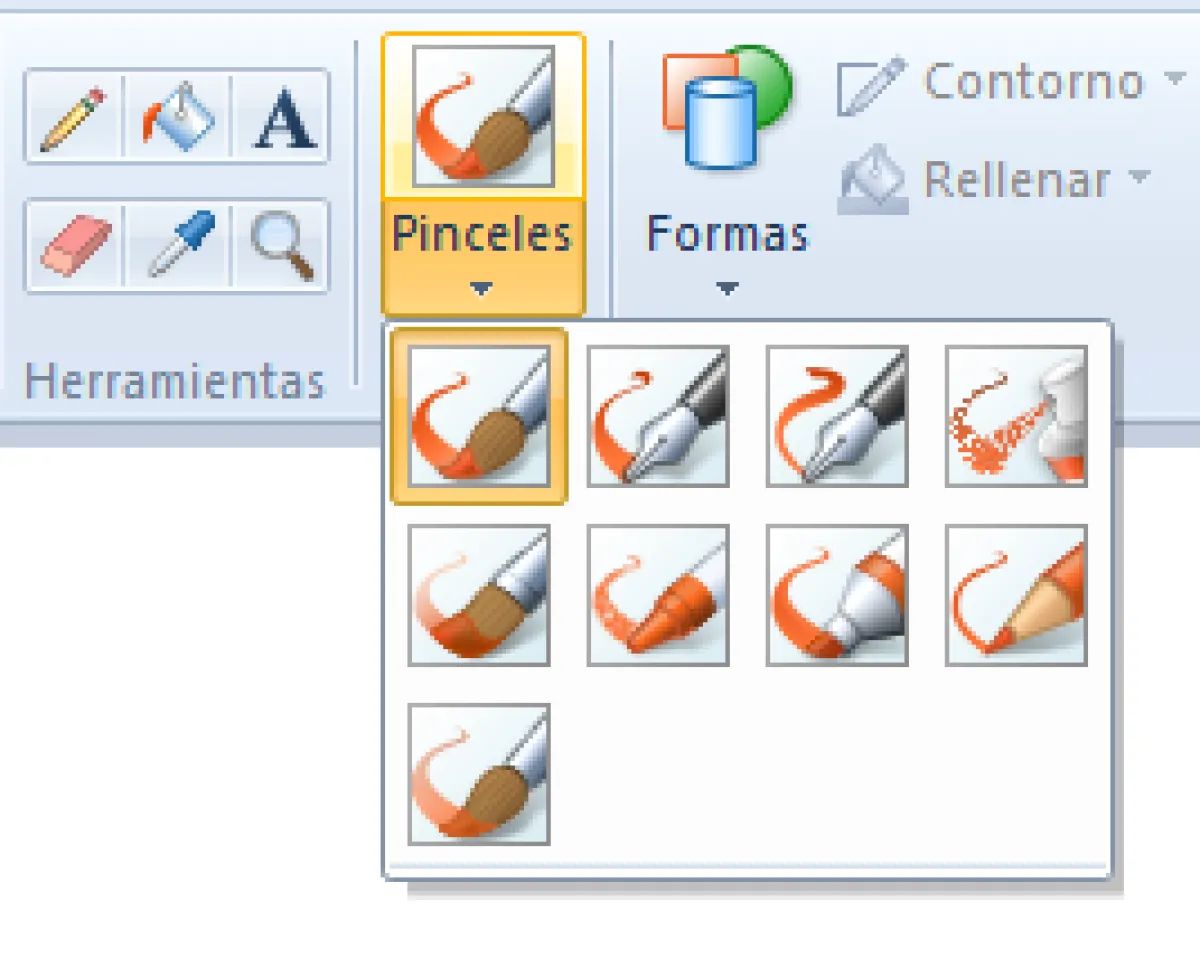The width and height of the screenshot is (1200, 967).
Task: Open the Pinceles dropdown arrow
Action: click(483, 289)
